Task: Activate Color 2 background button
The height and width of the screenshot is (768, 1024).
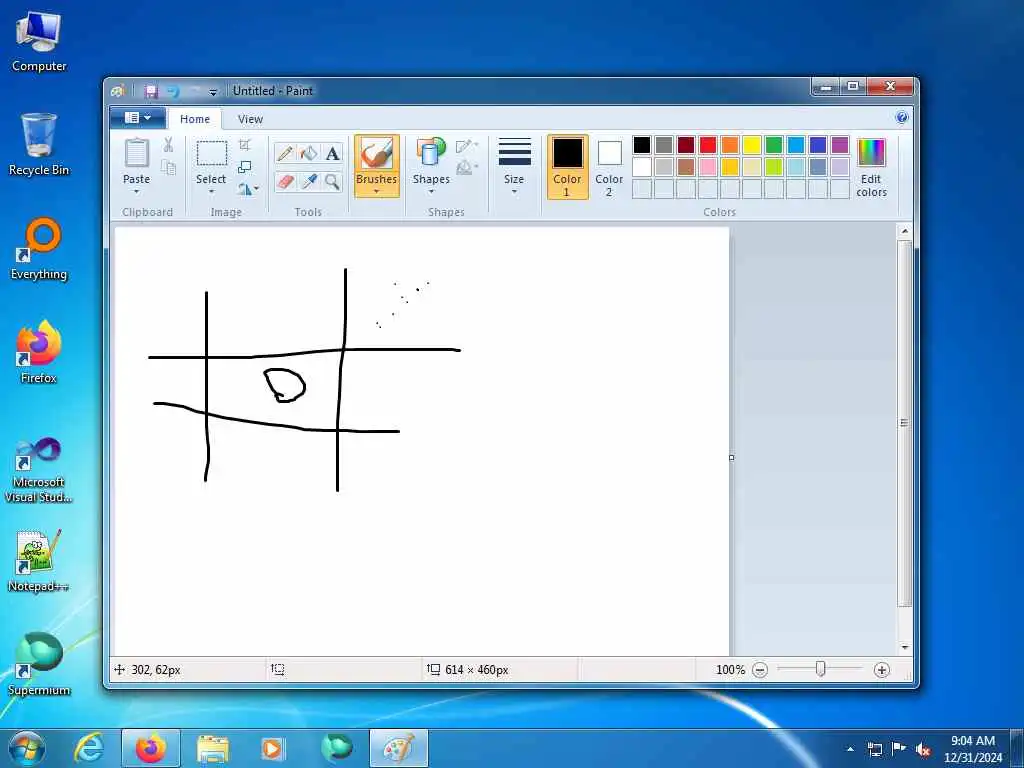Action: (609, 167)
